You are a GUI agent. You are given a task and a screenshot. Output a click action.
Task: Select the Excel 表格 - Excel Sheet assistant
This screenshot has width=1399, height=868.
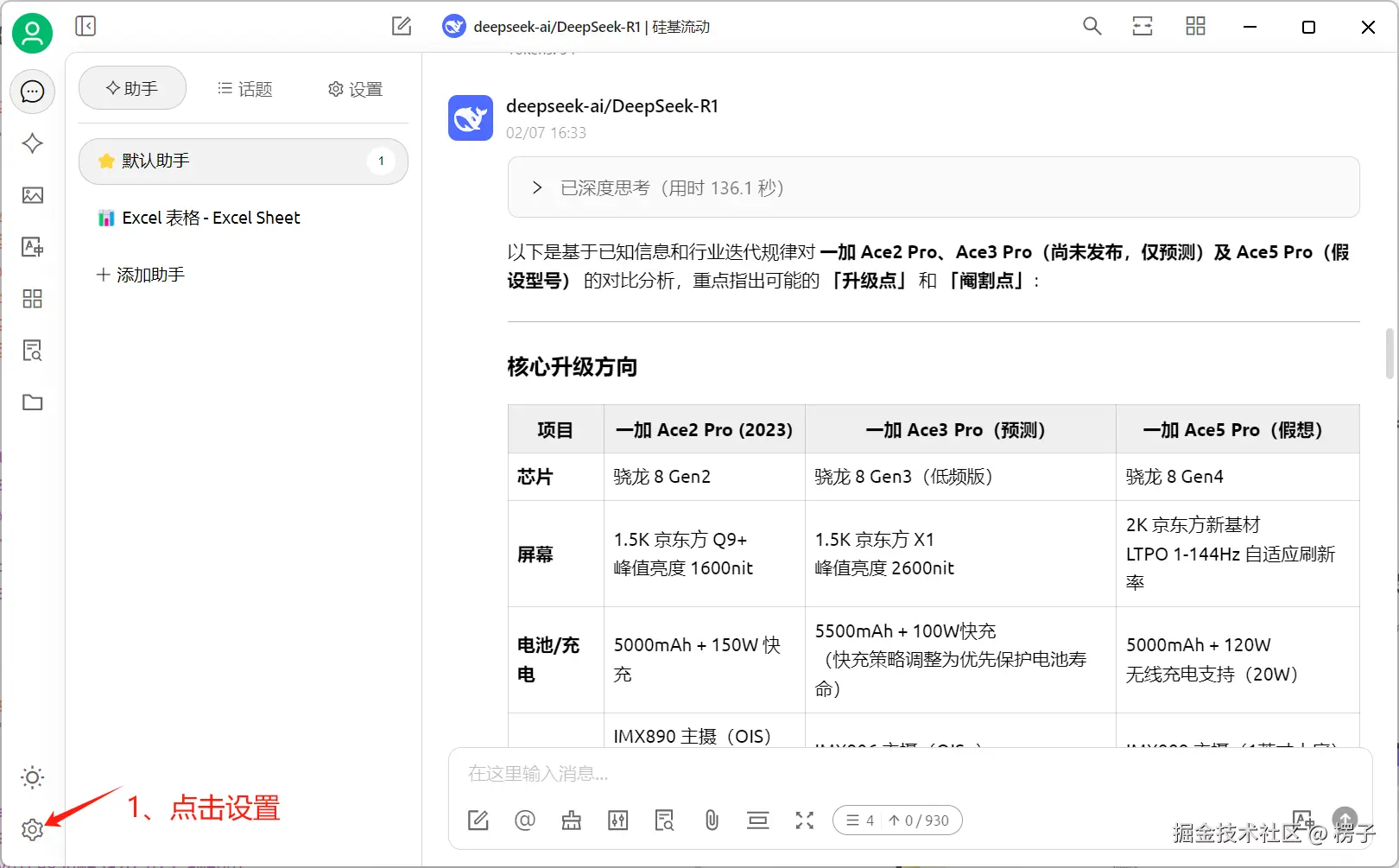[244, 218]
